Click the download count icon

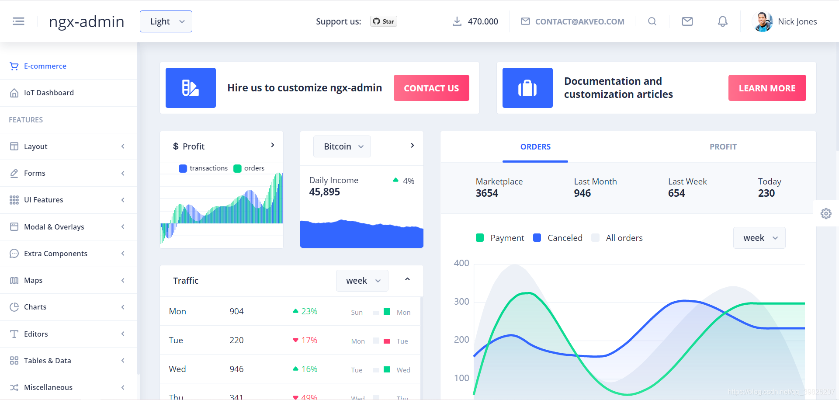click(457, 21)
